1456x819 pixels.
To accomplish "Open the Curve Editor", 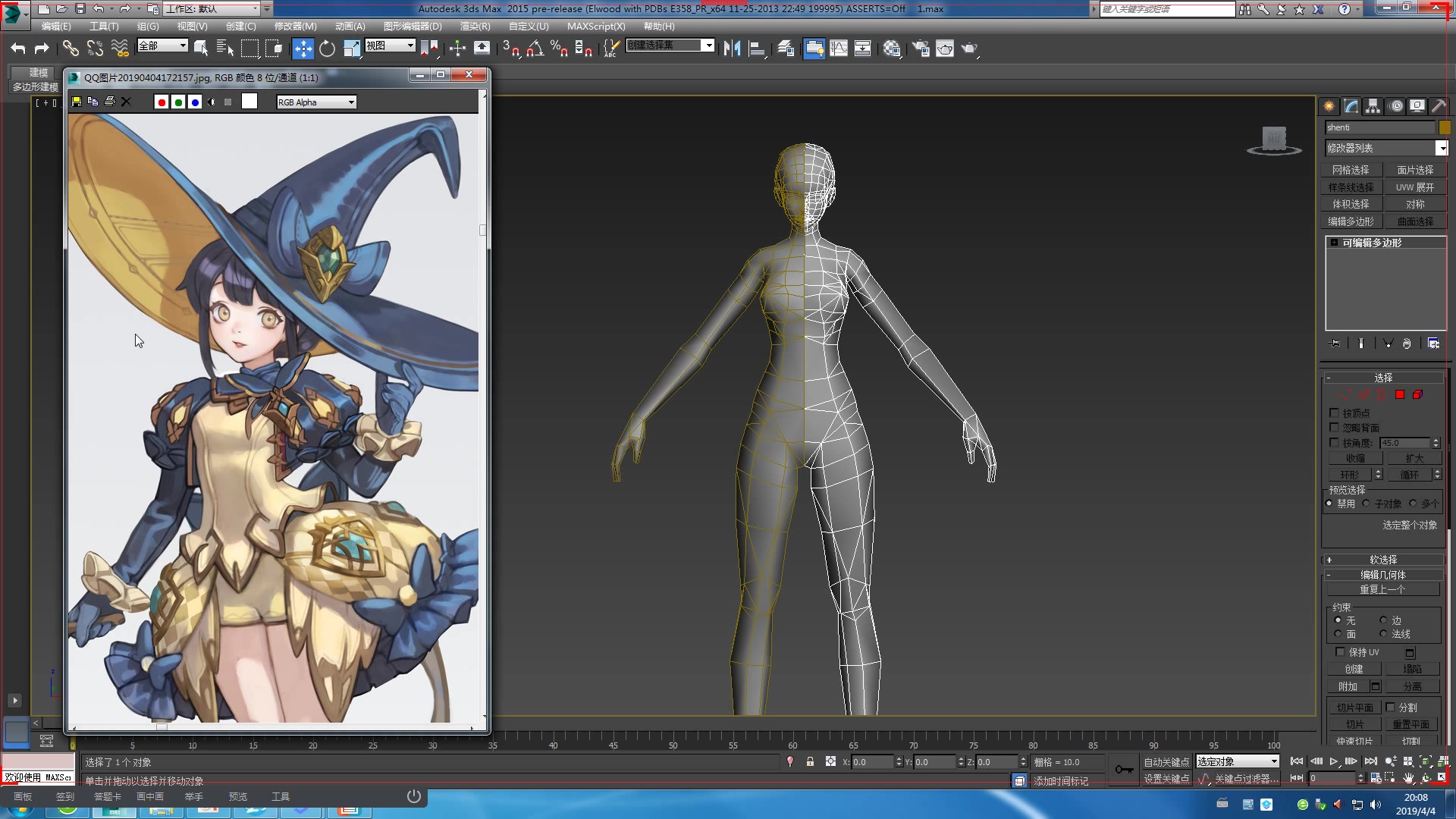I will point(839,49).
